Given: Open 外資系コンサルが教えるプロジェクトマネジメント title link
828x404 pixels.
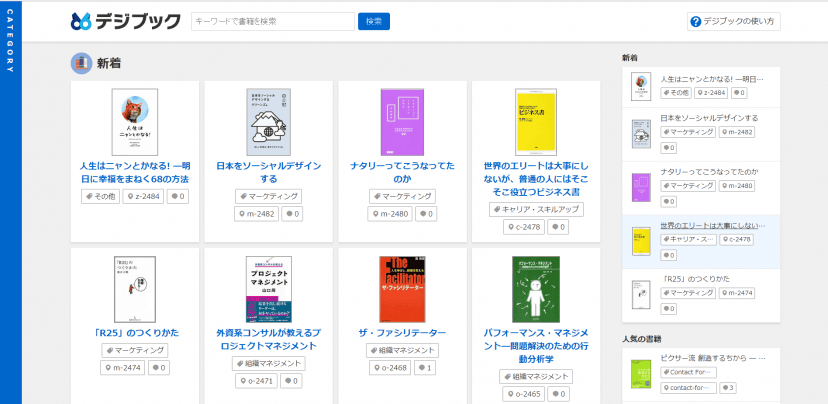Looking at the screenshot, I should [x=268, y=338].
